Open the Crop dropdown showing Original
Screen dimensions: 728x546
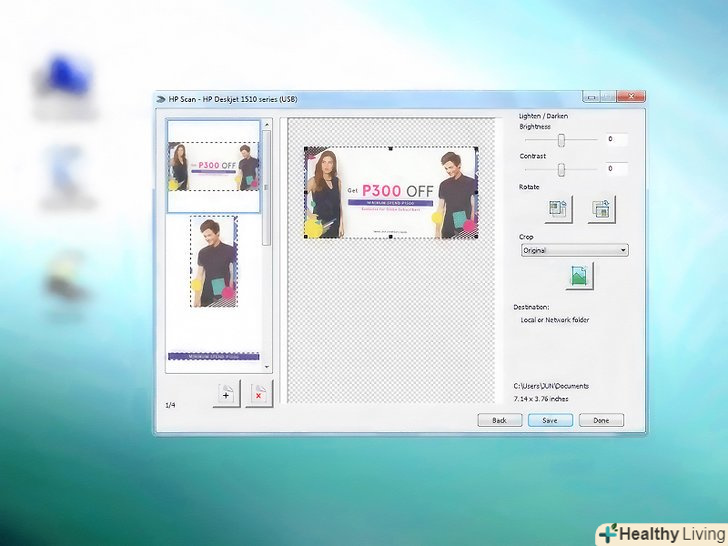pos(574,250)
